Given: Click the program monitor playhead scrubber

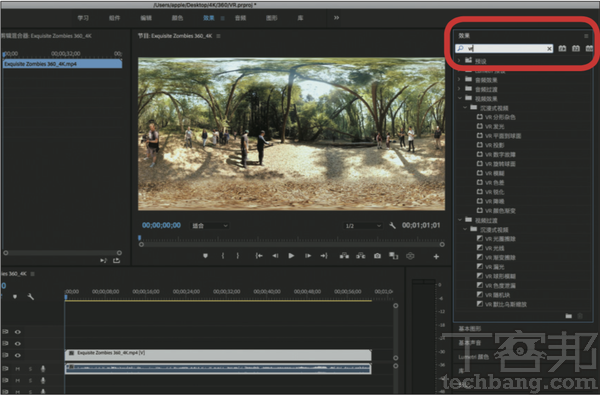Looking at the screenshot, I should click(140, 238).
